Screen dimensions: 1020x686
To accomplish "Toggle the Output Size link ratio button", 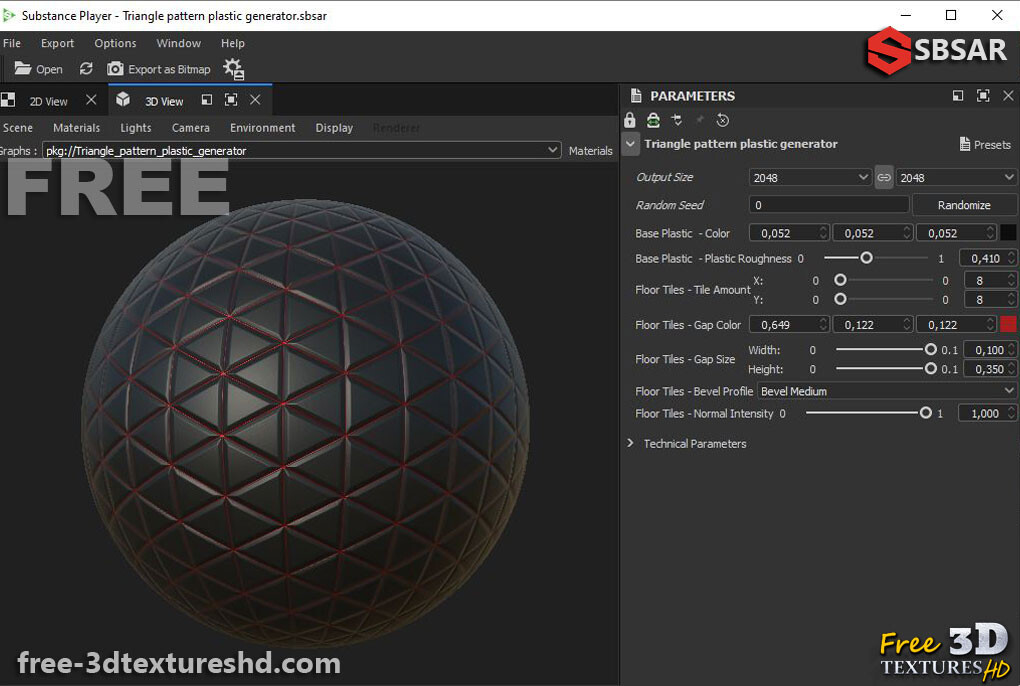I will (x=883, y=178).
